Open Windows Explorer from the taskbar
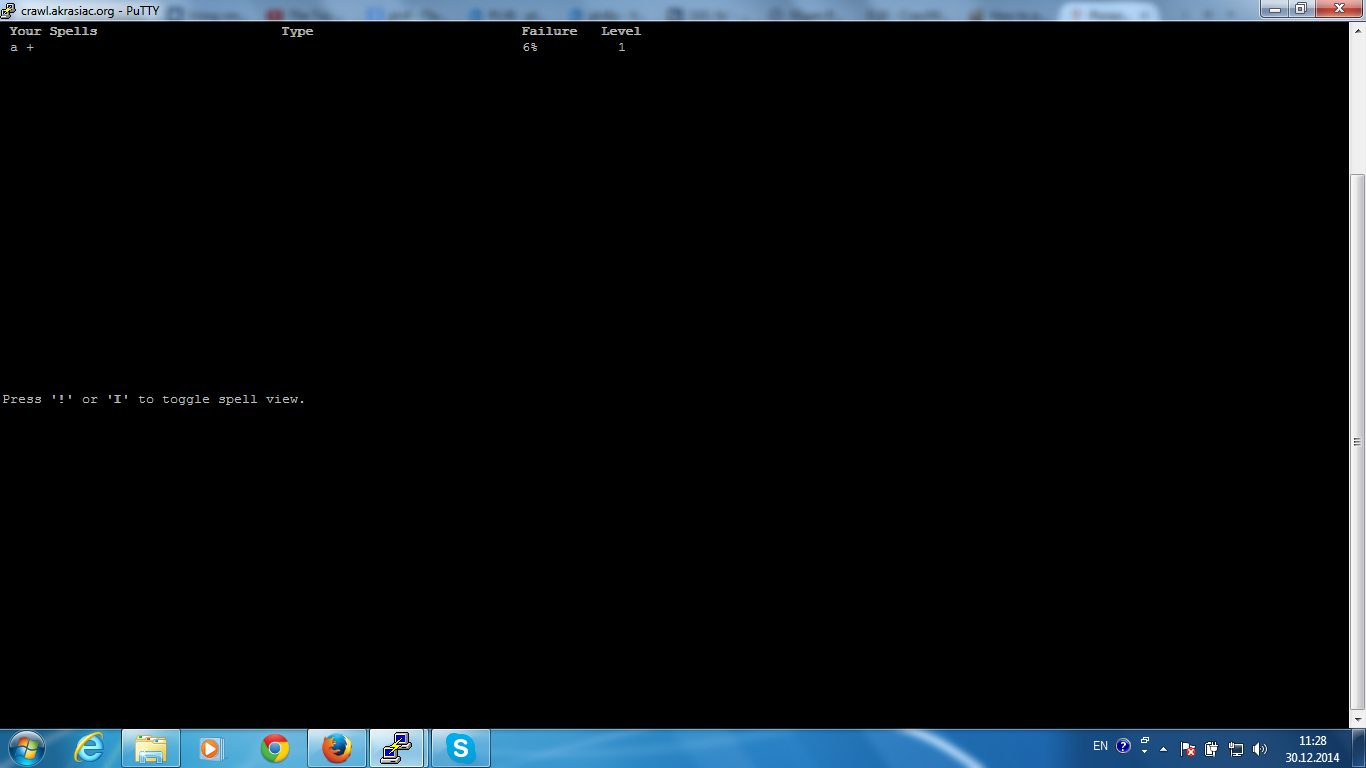This screenshot has height=768, width=1366. 151,748
